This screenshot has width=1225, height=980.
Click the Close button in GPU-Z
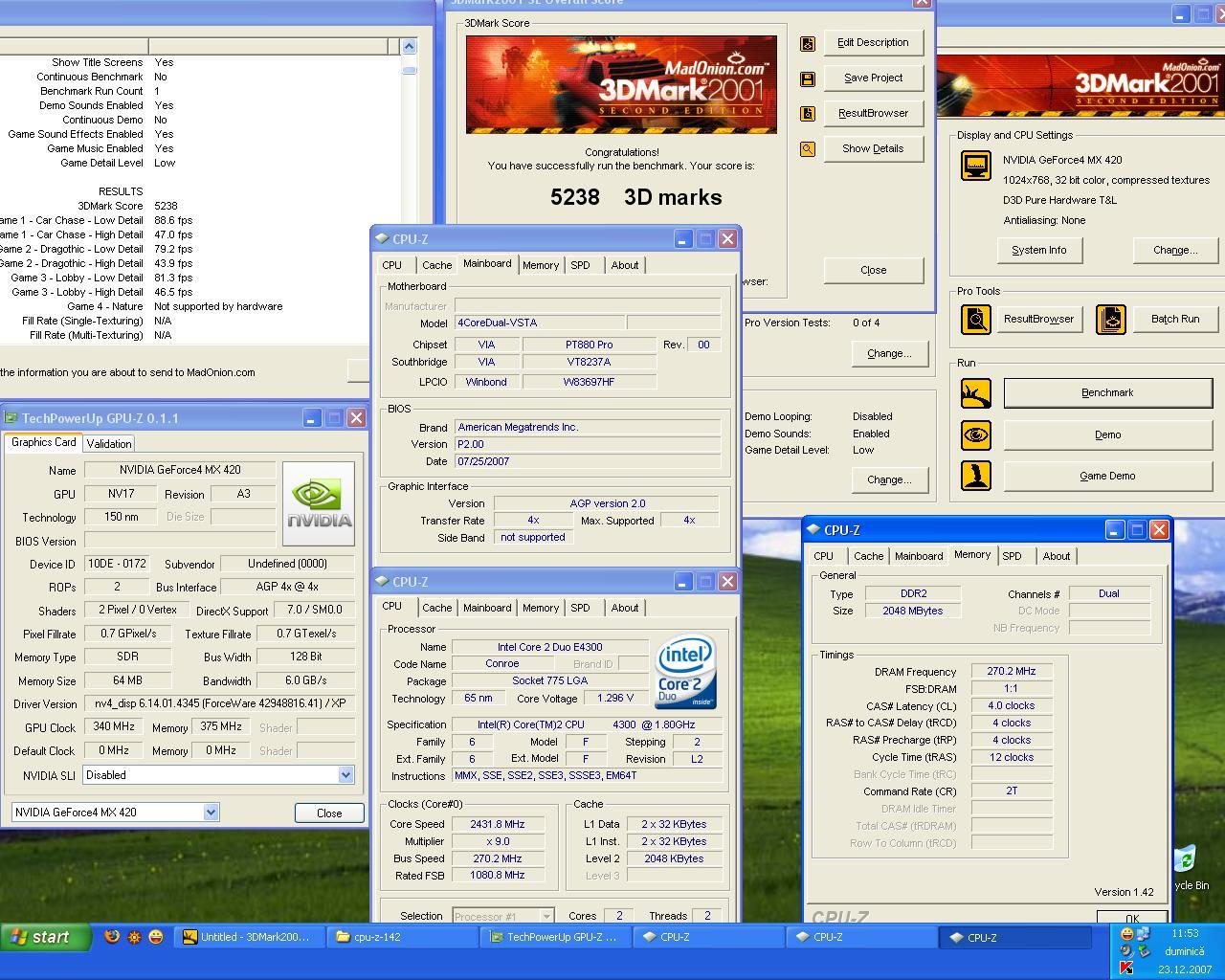[x=329, y=813]
